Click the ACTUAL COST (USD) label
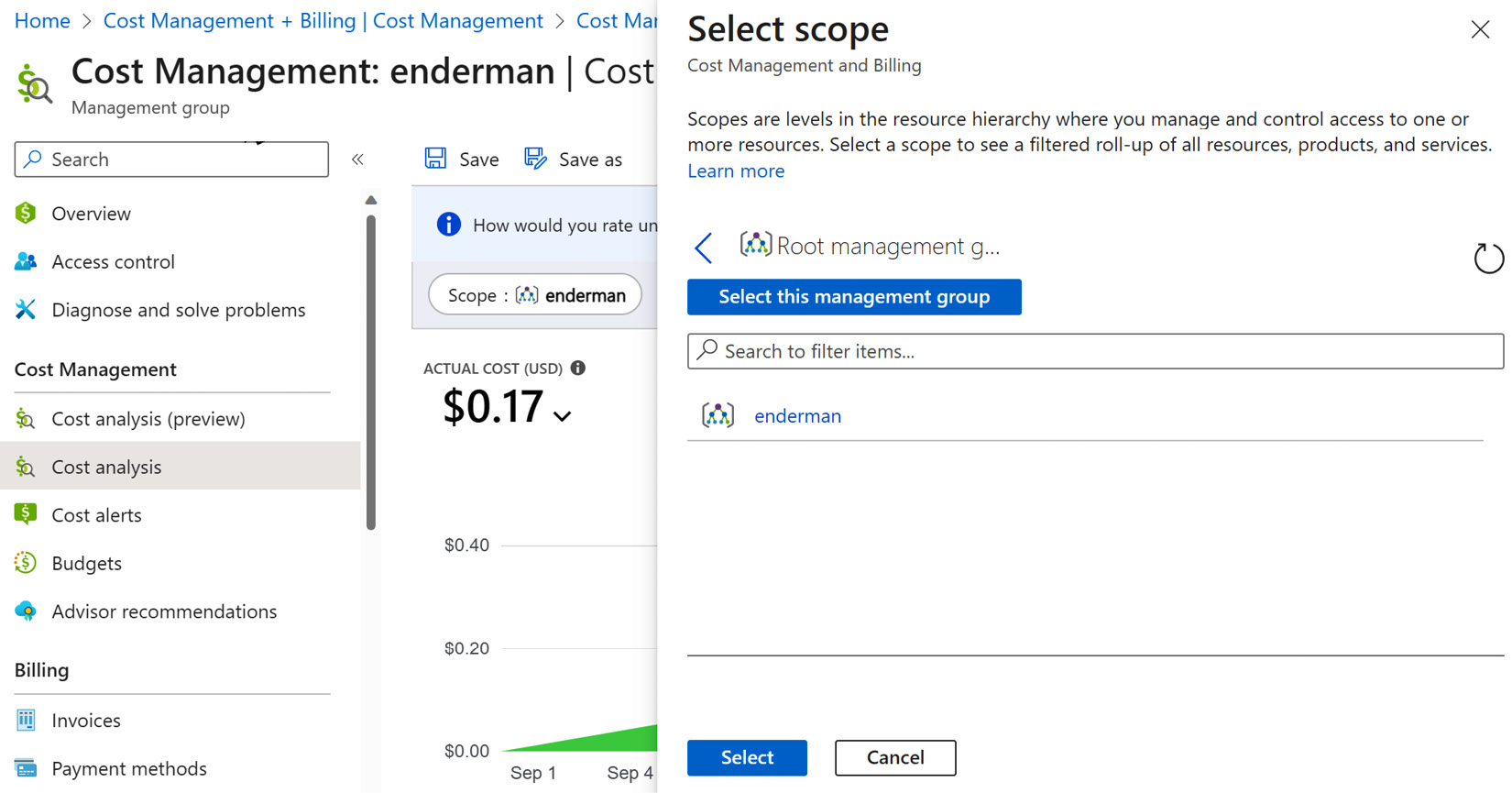Image resolution: width=1512 pixels, height=793 pixels. point(493,369)
